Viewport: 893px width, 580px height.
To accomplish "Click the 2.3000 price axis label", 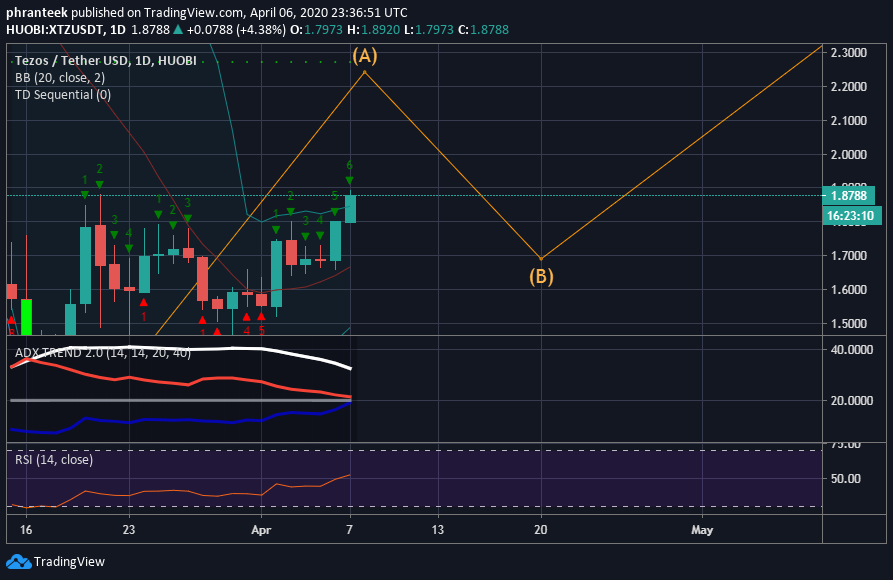I will click(x=849, y=52).
